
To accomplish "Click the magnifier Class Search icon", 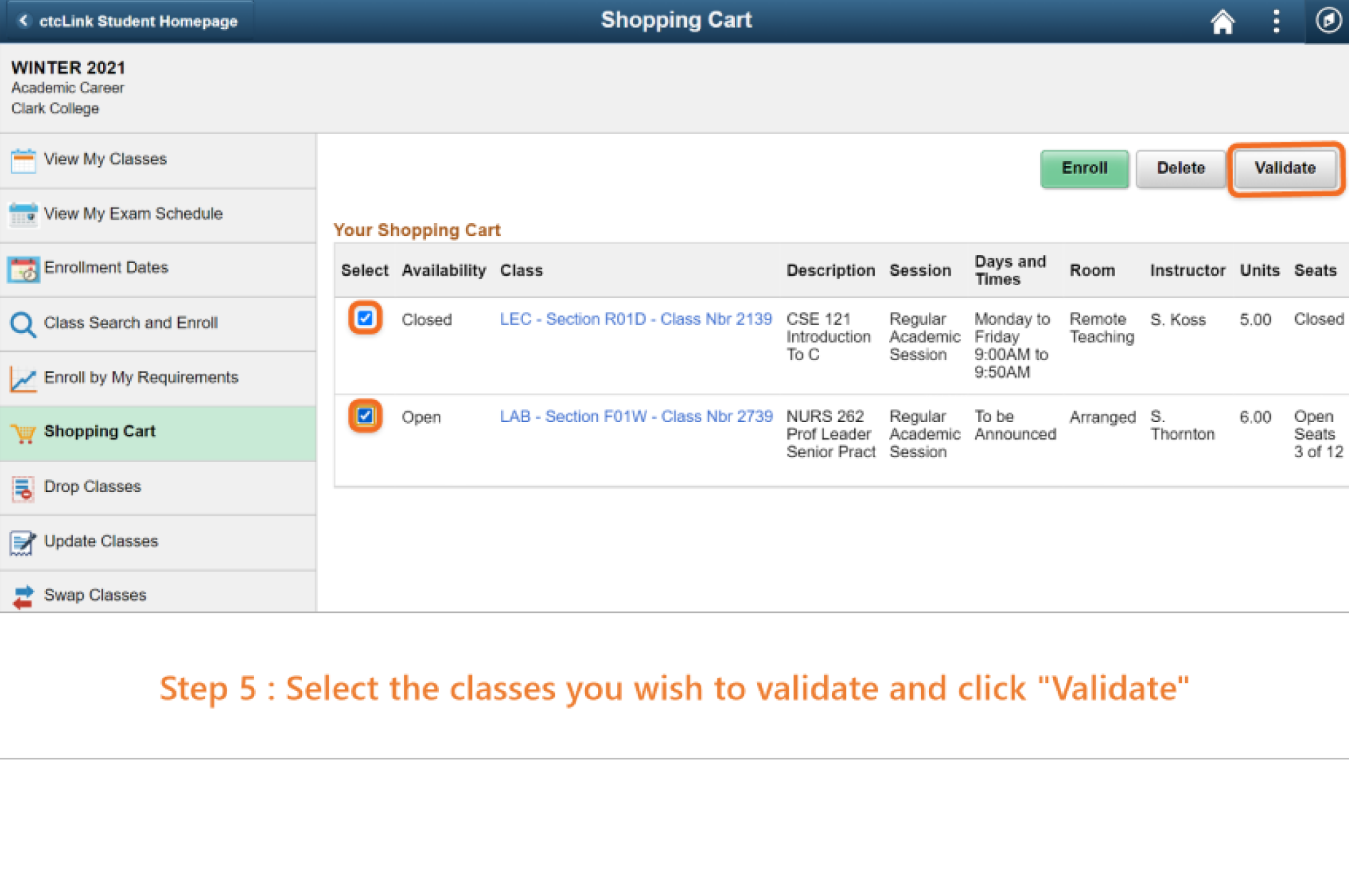I will 23,324.
